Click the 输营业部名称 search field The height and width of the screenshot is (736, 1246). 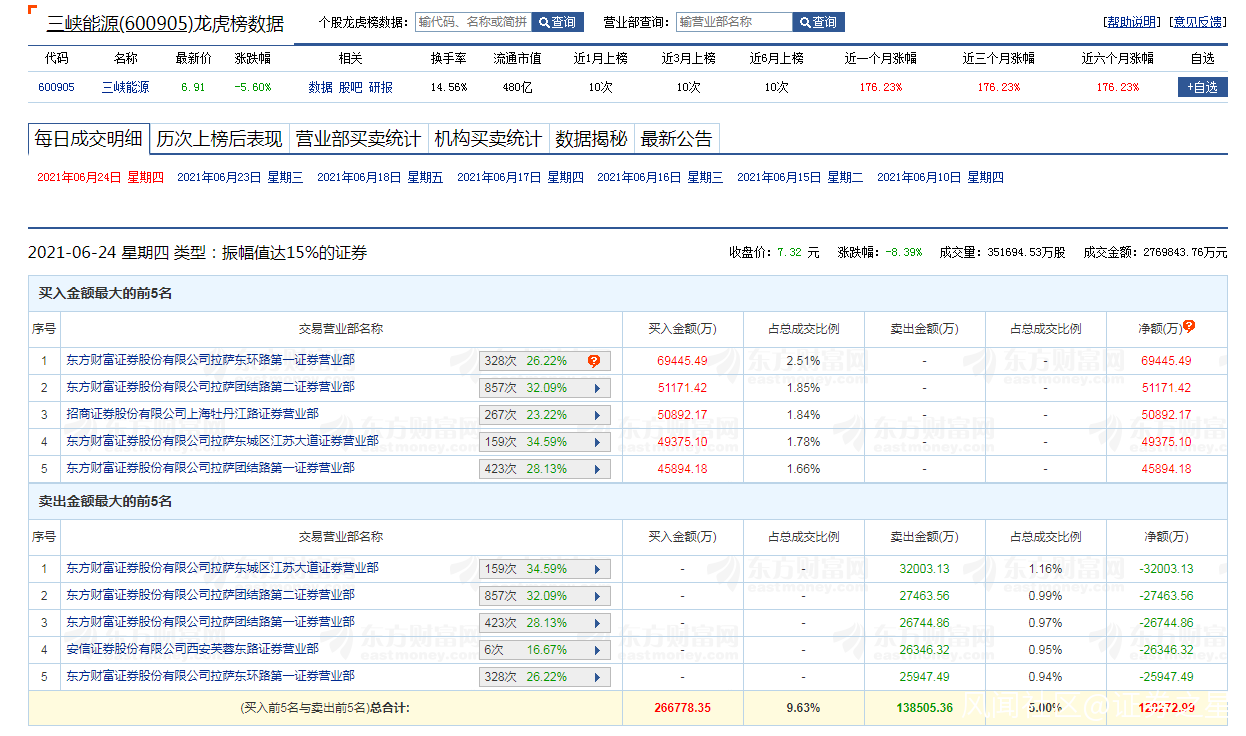[733, 22]
